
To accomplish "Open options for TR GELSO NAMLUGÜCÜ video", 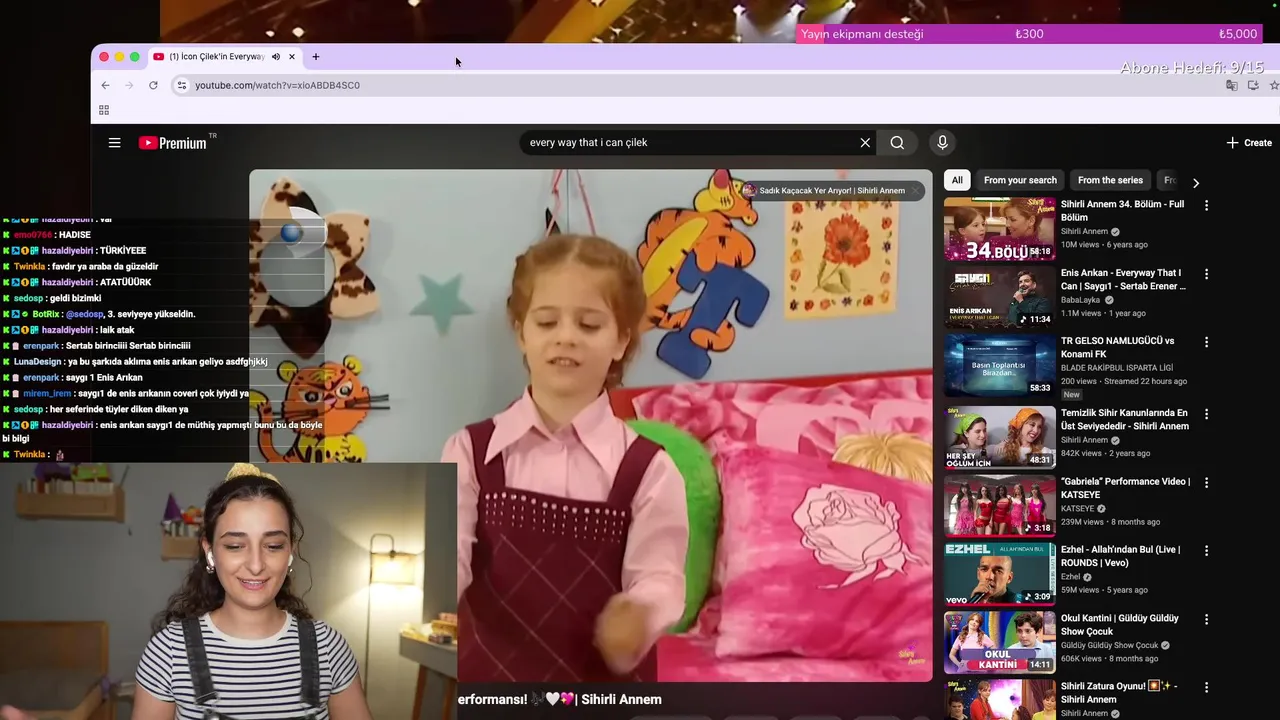I will tap(1206, 342).
